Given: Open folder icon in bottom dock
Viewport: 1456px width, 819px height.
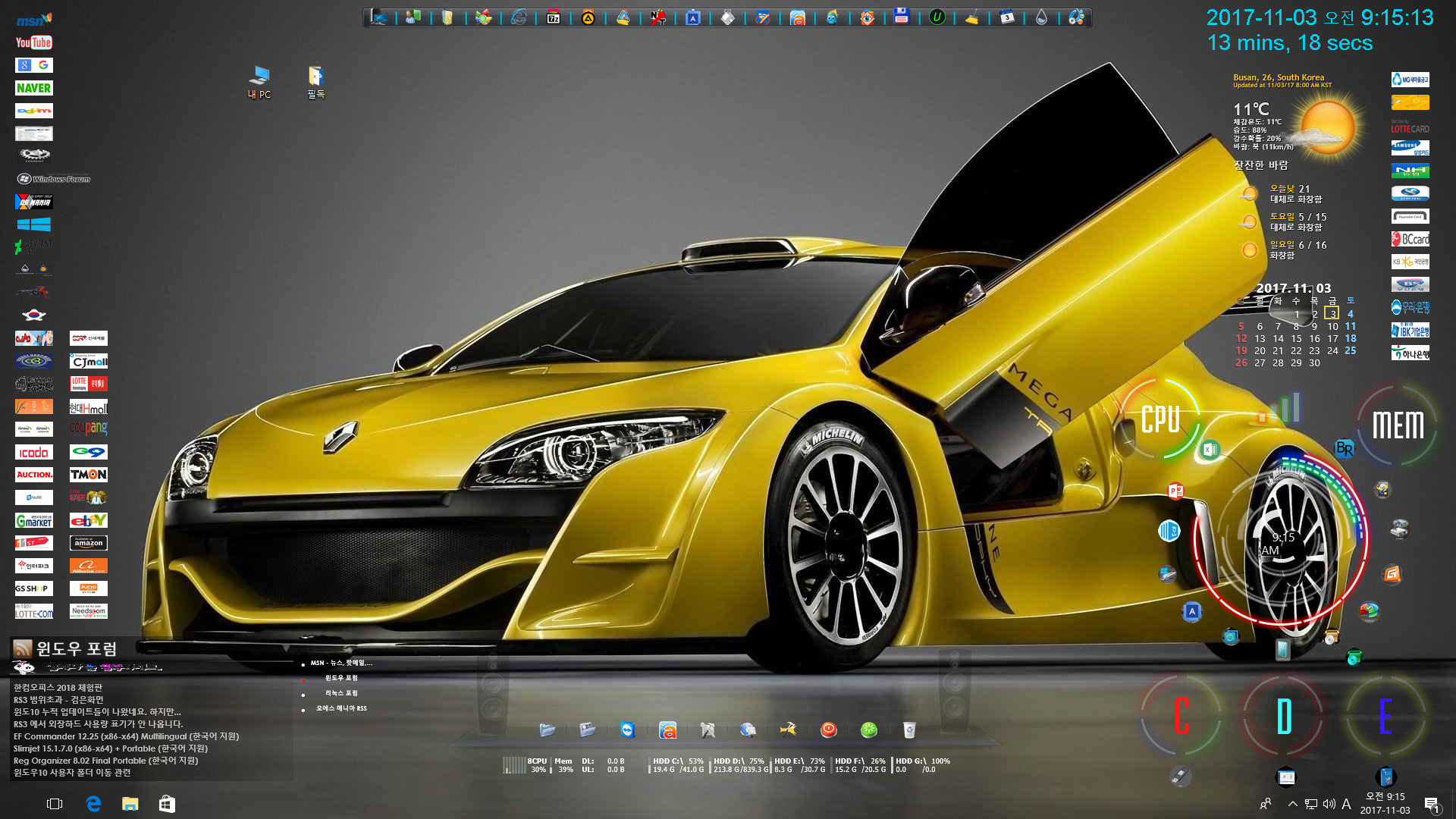Looking at the screenshot, I should [547, 730].
